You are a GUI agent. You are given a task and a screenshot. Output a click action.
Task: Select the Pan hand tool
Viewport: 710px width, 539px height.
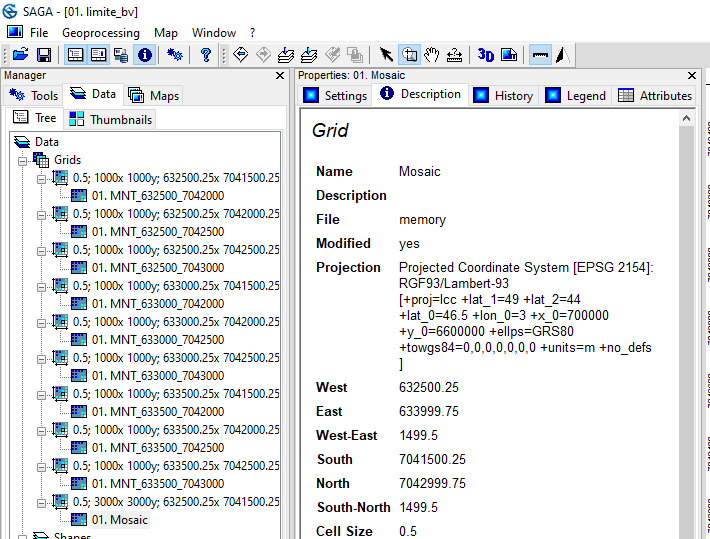pyautogui.click(x=432, y=55)
